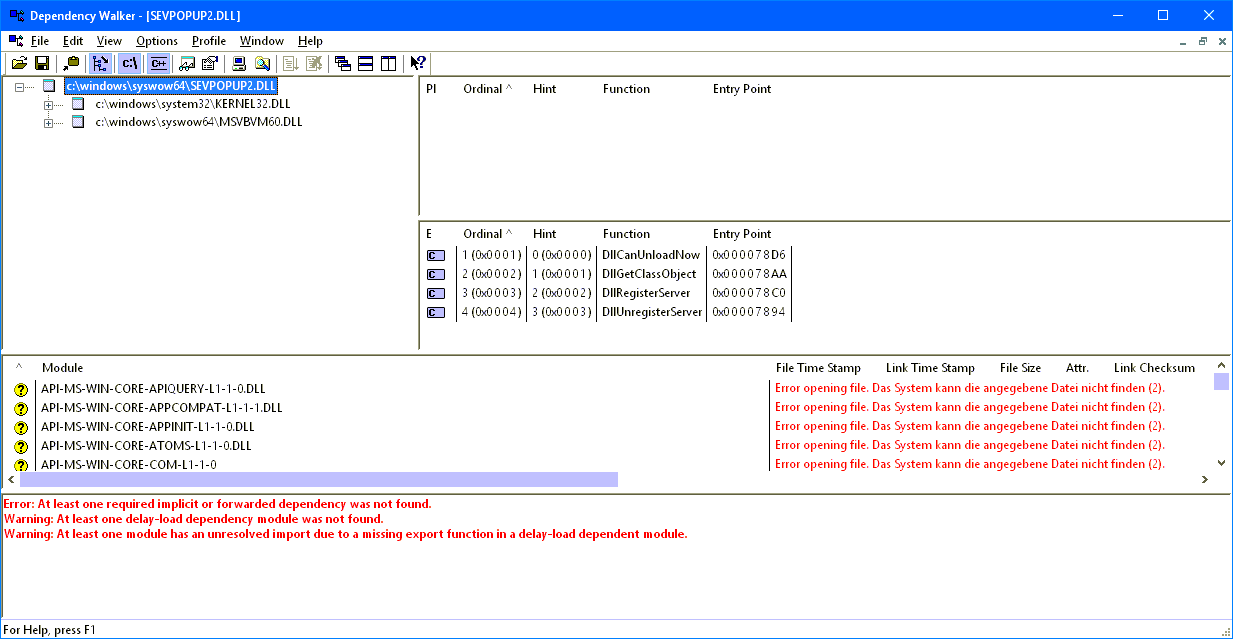This screenshot has height=639, width=1233.
Task: Sort by the Attr. column header
Action: pyautogui.click(x=1077, y=368)
